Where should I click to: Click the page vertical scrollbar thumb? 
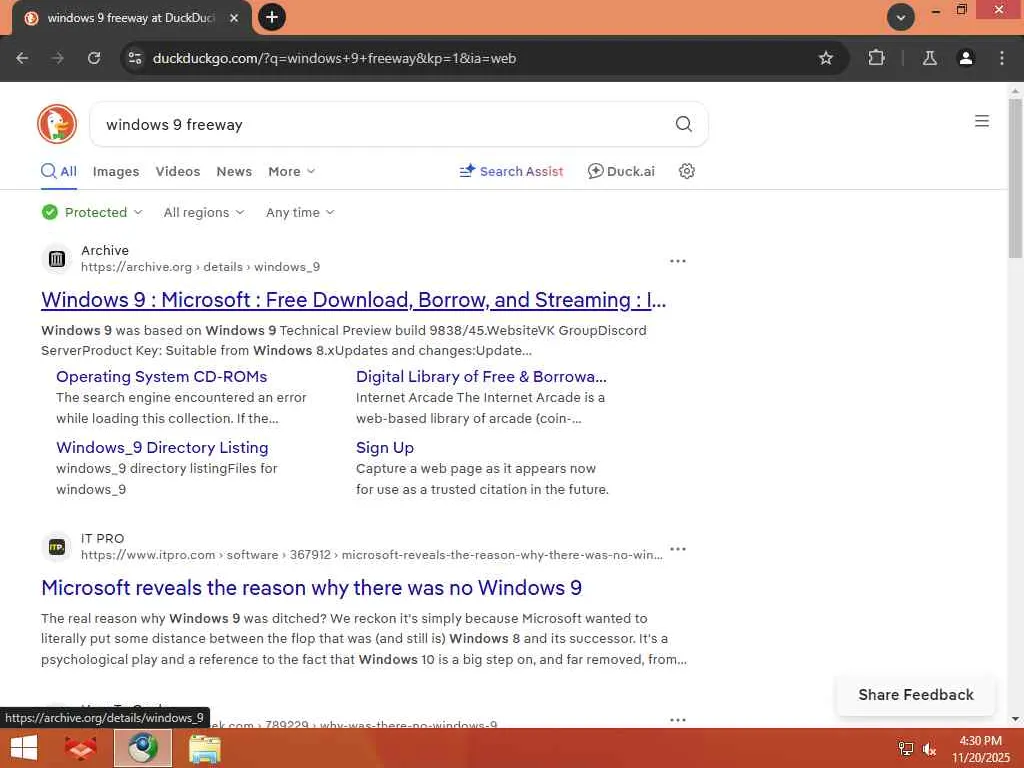click(1015, 178)
